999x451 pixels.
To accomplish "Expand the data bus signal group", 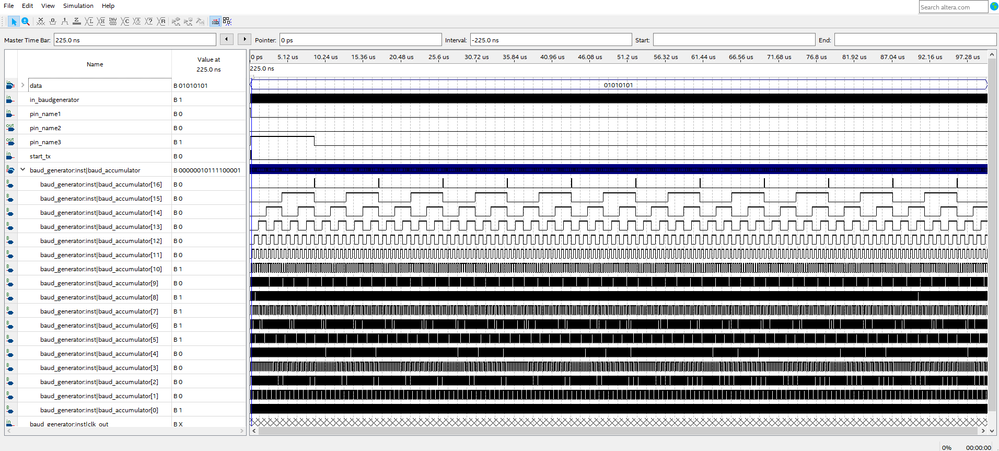I will click(x=23, y=85).
